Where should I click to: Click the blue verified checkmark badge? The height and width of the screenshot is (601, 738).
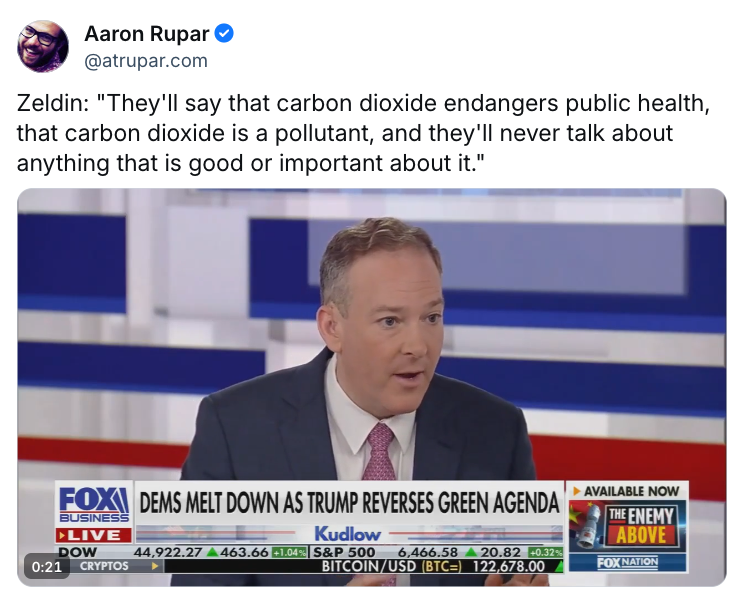[x=224, y=33]
